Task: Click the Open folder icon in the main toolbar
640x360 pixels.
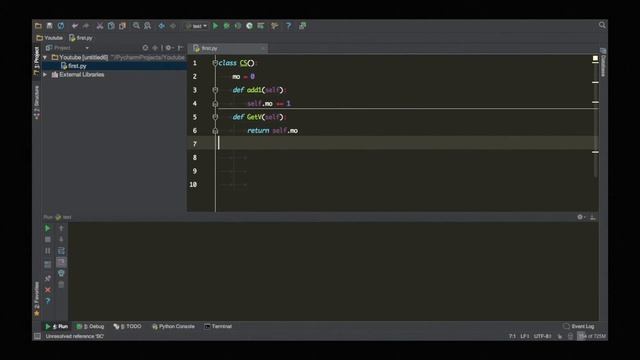Action: [38, 26]
